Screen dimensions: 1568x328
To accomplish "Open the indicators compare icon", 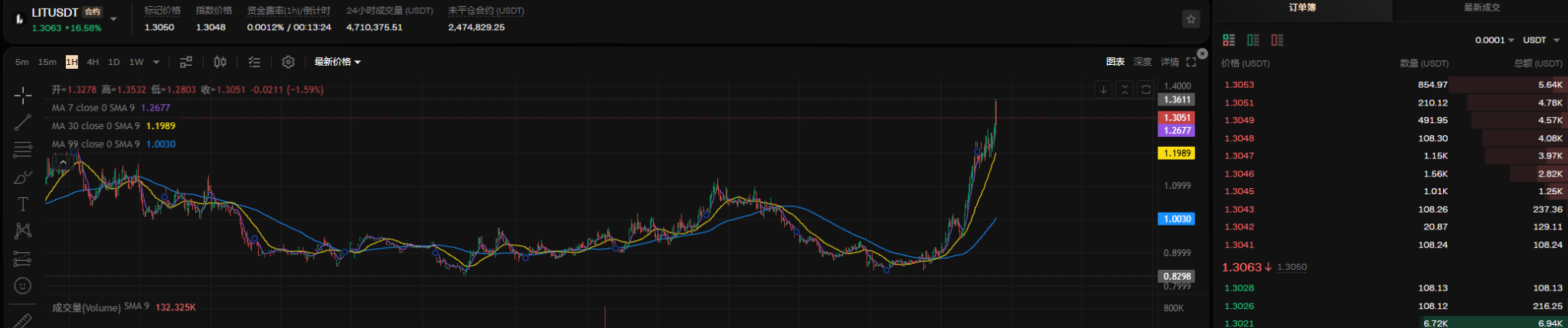I will coord(186,62).
